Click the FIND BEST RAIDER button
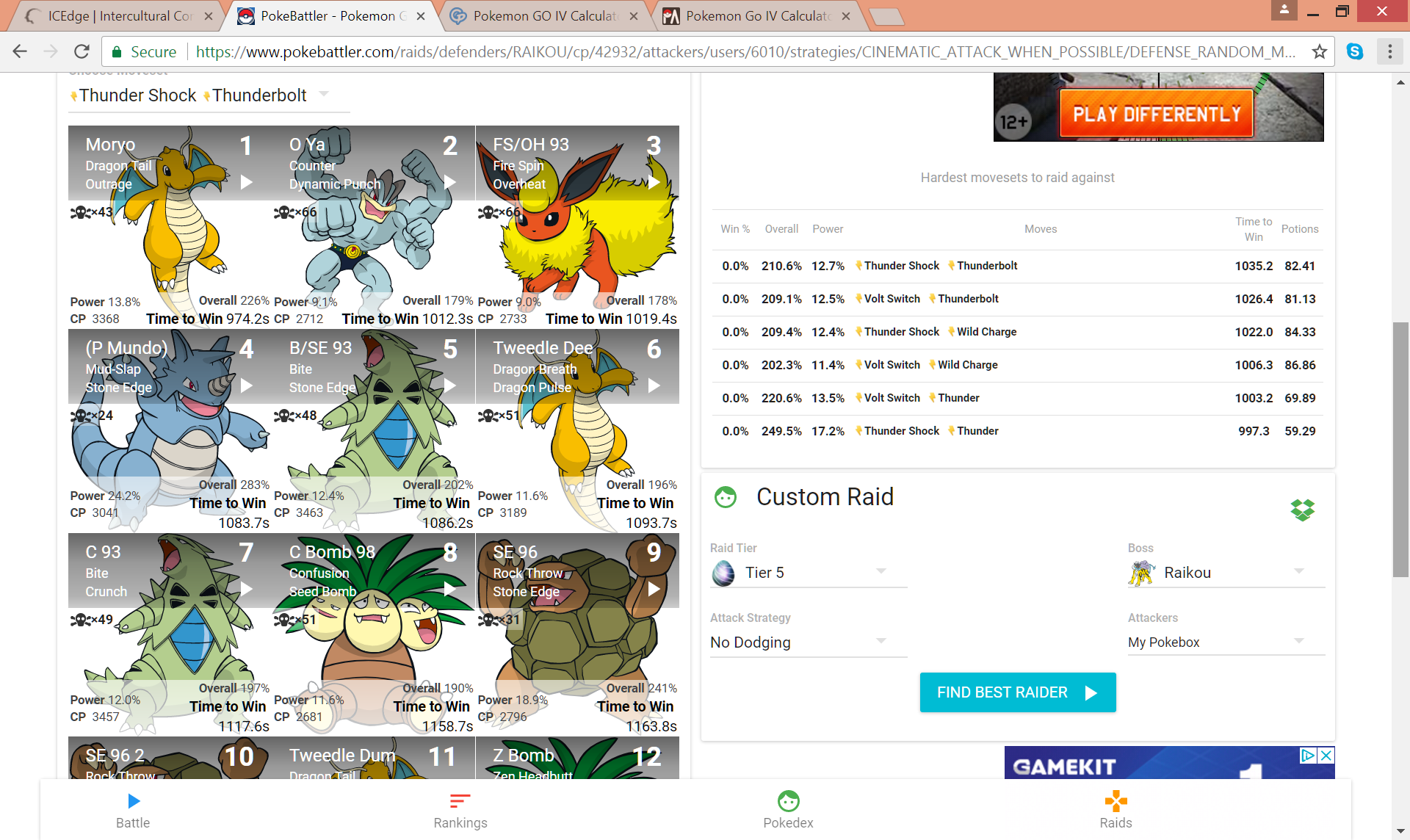Image resolution: width=1410 pixels, height=840 pixels. pos(1017,692)
